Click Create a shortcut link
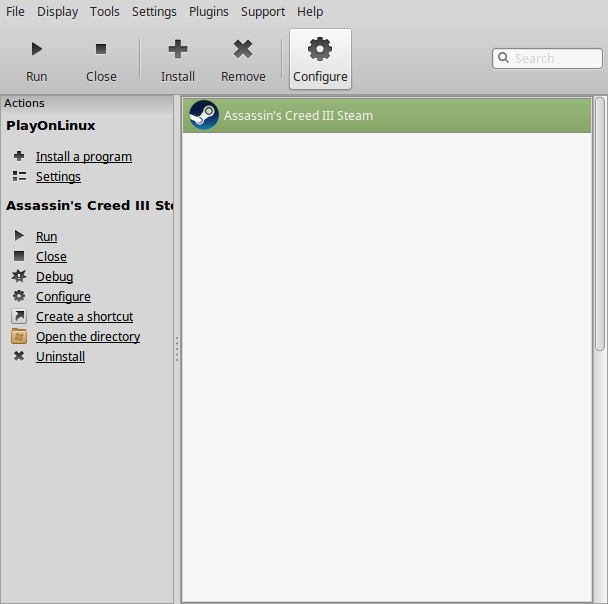The image size is (608, 604). (85, 317)
